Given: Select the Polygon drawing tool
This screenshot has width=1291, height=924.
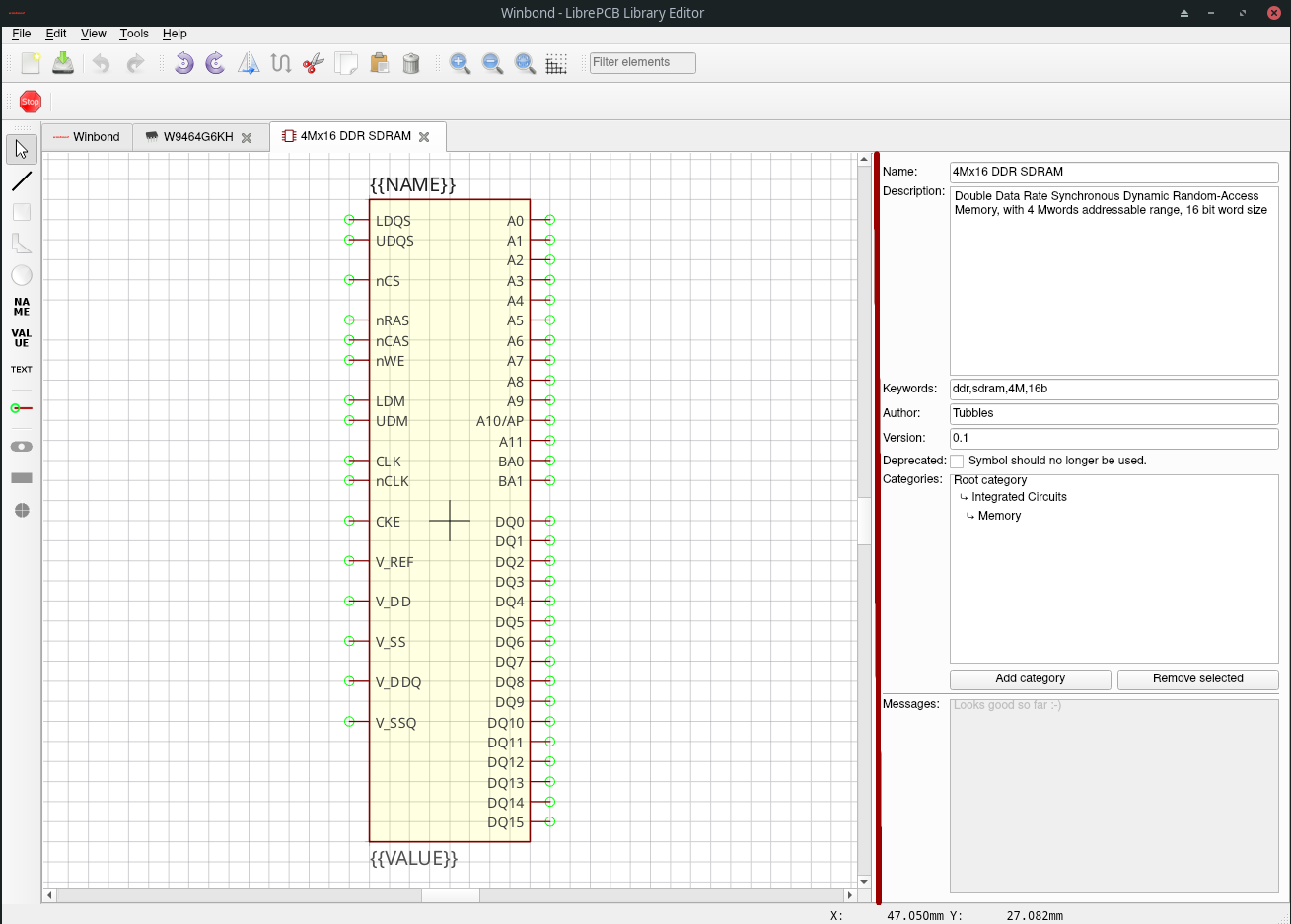Looking at the screenshot, I should pos(21,243).
